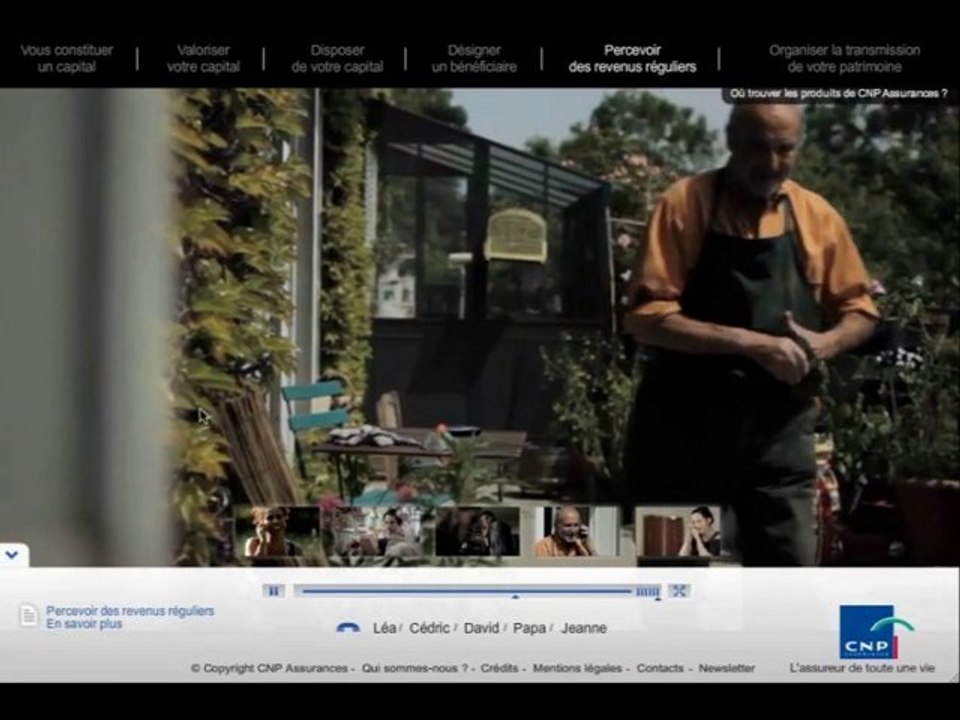
Task: Choose Léa's story link
Action: pos(384,628)
